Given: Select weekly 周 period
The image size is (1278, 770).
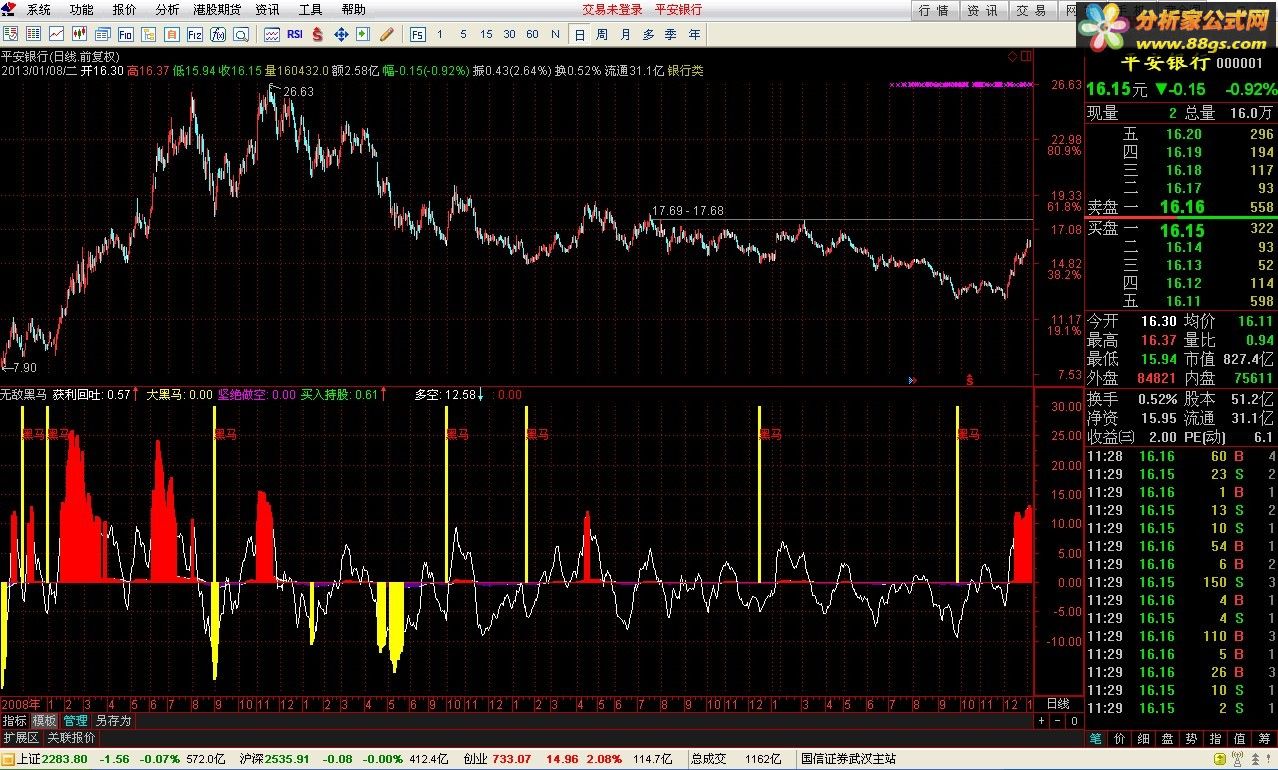Looking at the screenshot, I should click(602, 34).
